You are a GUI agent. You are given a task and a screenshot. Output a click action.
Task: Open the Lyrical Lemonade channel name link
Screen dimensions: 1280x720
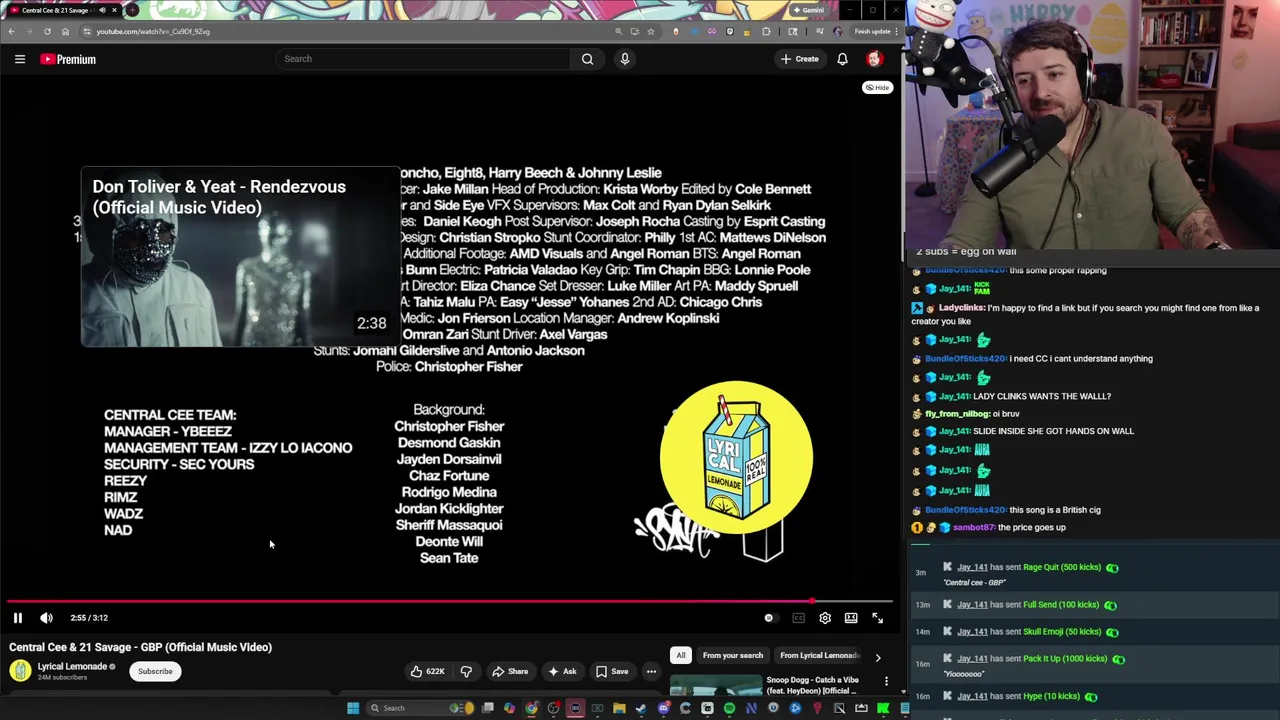[72, 666]
